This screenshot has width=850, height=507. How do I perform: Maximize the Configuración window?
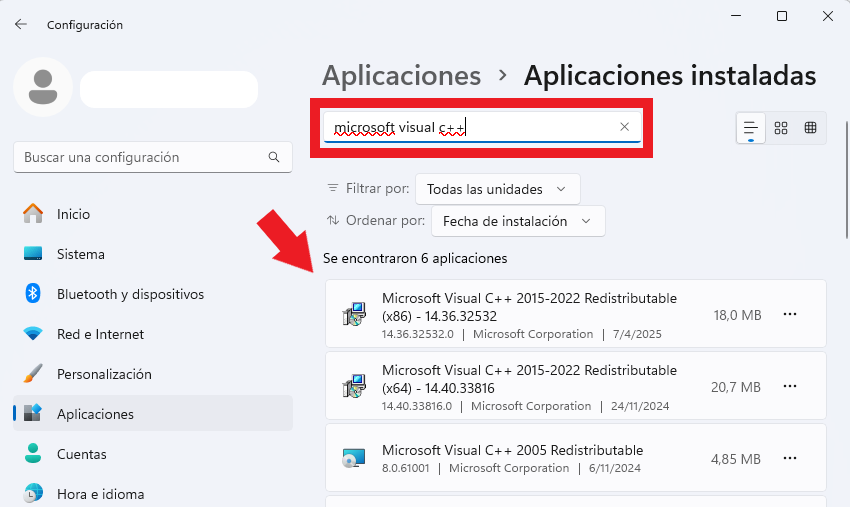click(x=782, y=16)
